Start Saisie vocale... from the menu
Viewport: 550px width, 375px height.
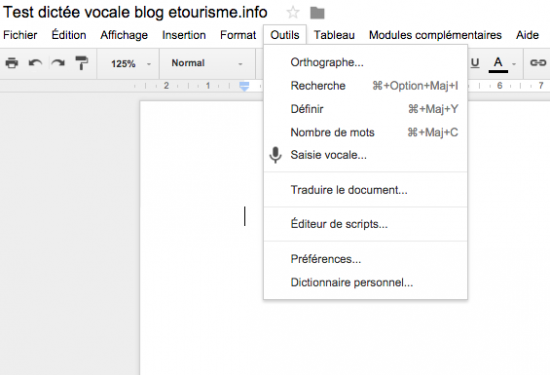pyautogui.click(x=365, y=155)
